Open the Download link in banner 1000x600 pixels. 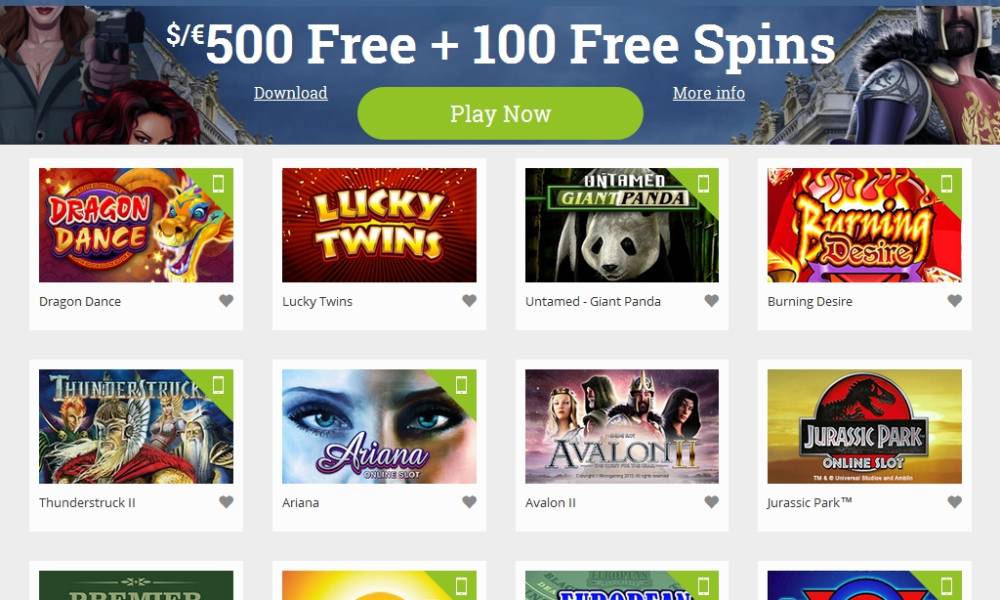291,93
